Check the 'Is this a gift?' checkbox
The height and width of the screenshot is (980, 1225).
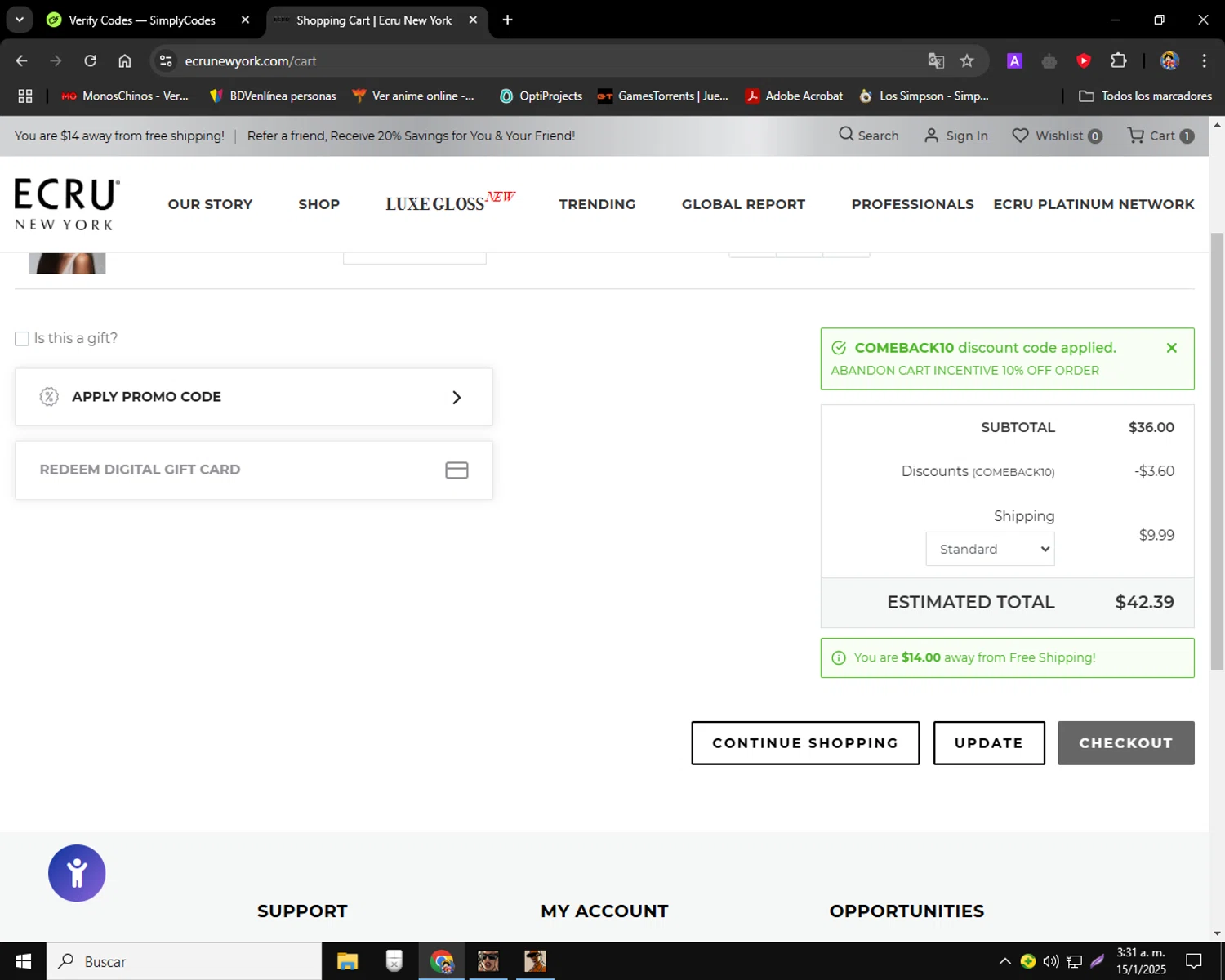pos(22,339)
